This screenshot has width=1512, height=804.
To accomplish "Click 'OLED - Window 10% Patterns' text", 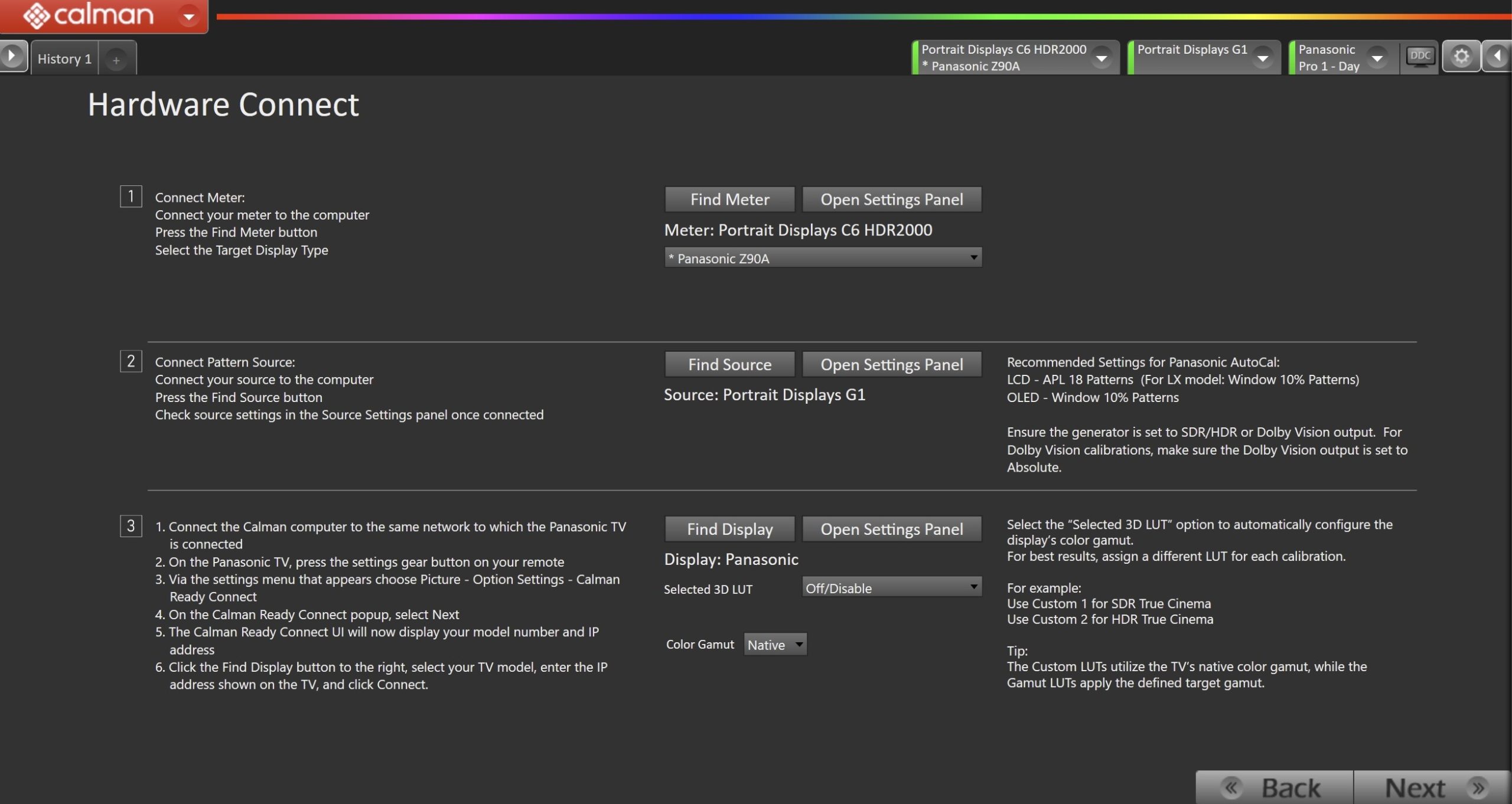I will 1093,397.
